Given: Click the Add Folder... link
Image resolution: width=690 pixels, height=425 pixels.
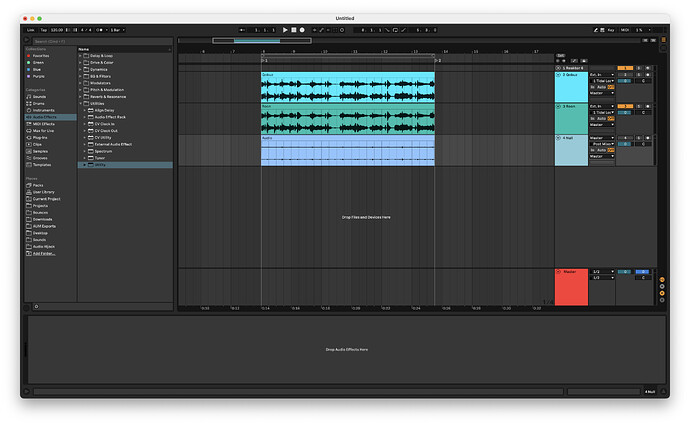Looking at the screenshot, I should (44, 253).
